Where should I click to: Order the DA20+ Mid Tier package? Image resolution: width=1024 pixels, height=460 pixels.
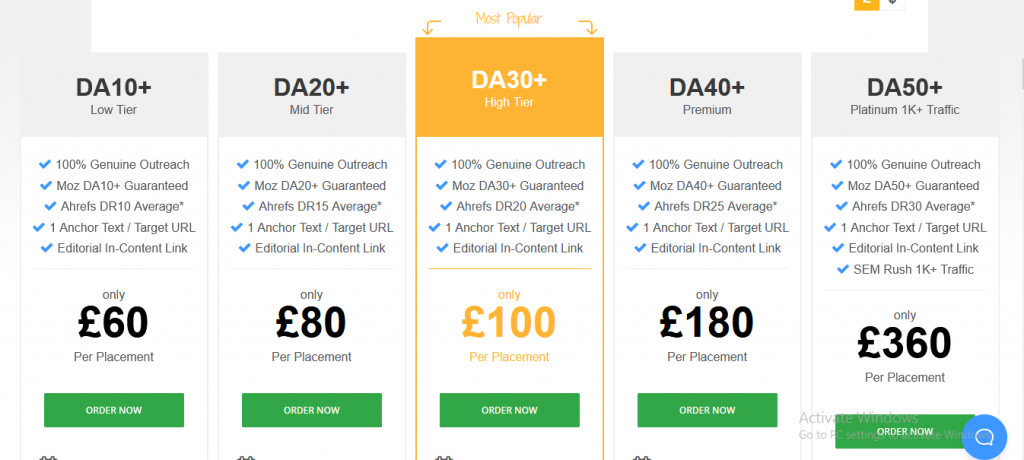(x=312, y=410)
